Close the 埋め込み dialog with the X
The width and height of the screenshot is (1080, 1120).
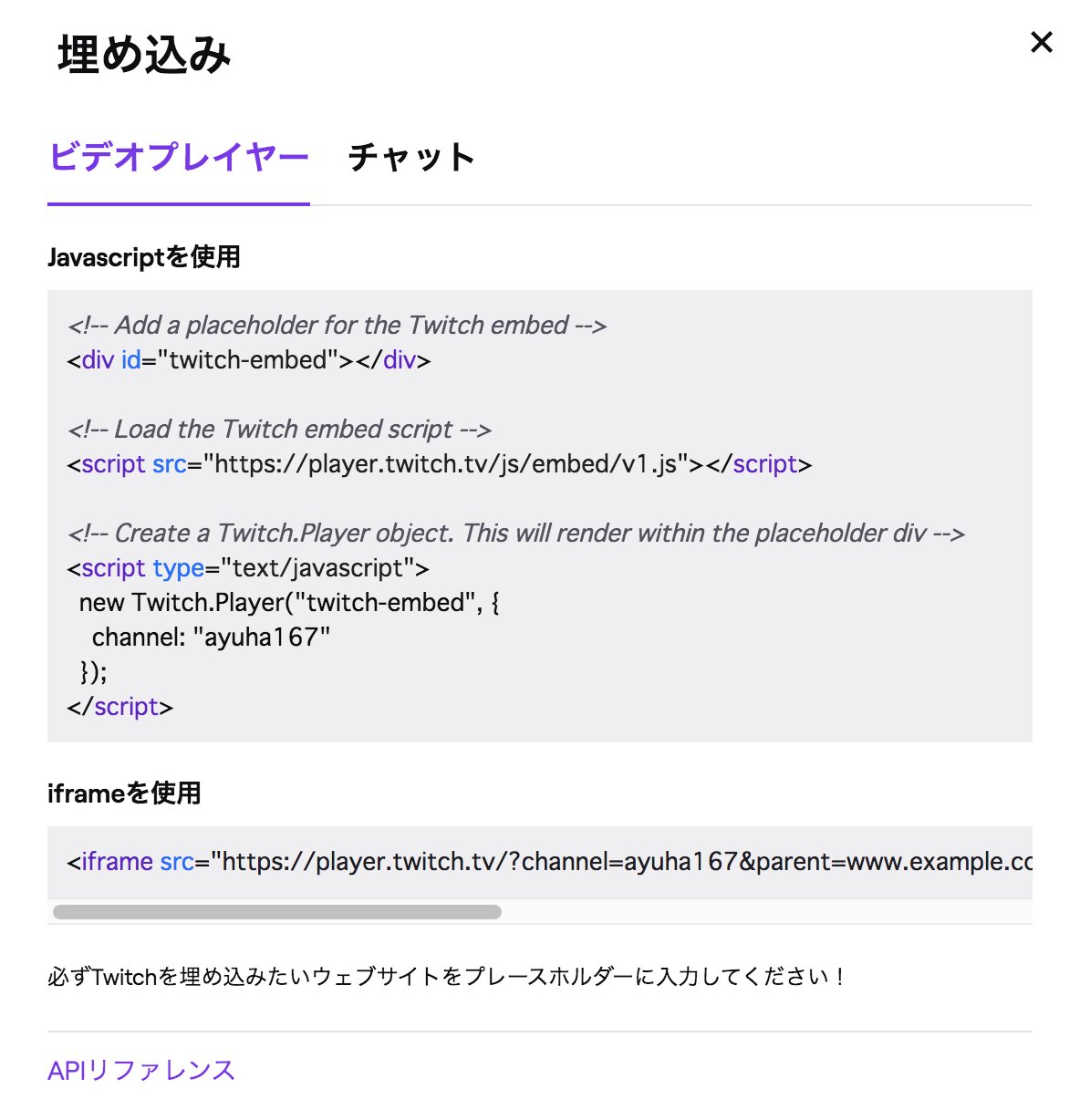(1041, 42)
